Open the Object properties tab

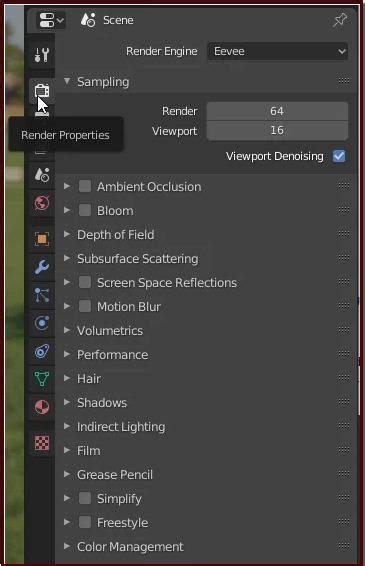pyautogui.click(x=42, y=239)
